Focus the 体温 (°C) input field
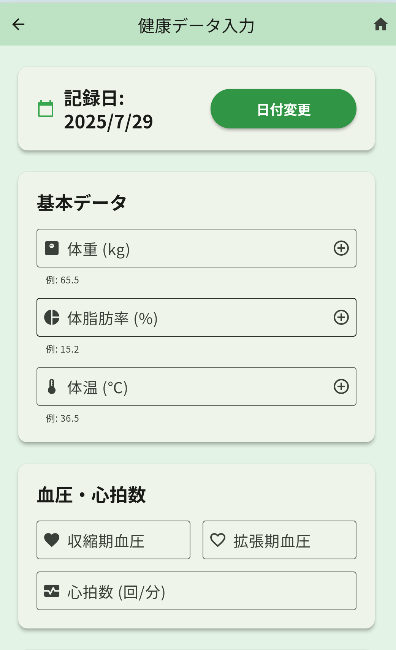Screen dimensions: 396x650 tap(196, 386)
